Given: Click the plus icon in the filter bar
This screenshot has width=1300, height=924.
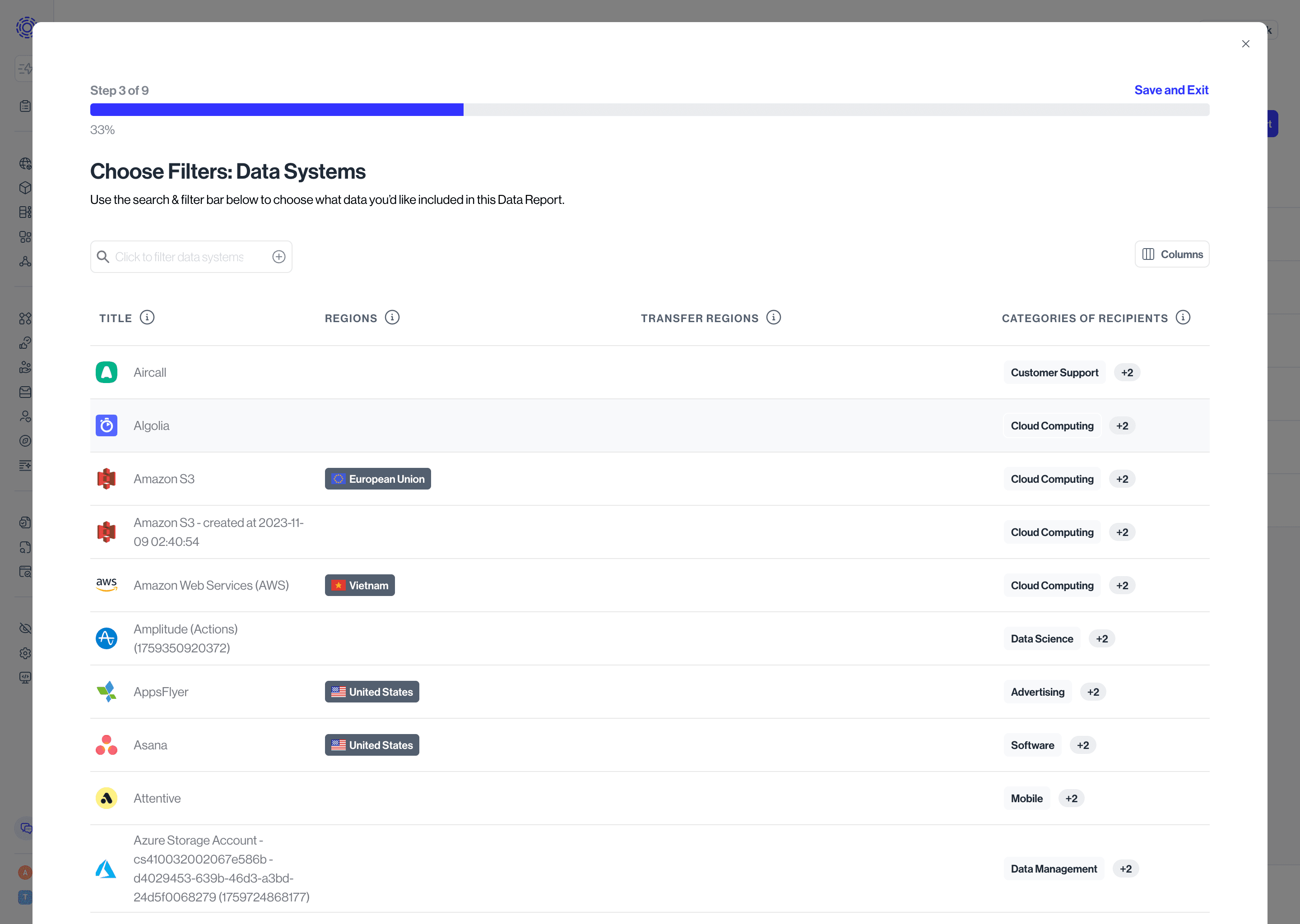Looking at the screenshot, I should point(279,257).
